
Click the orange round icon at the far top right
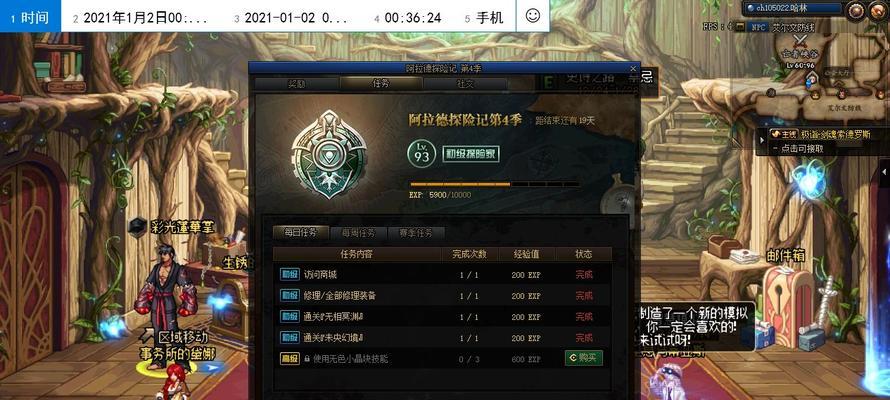(x=878, y=9)
